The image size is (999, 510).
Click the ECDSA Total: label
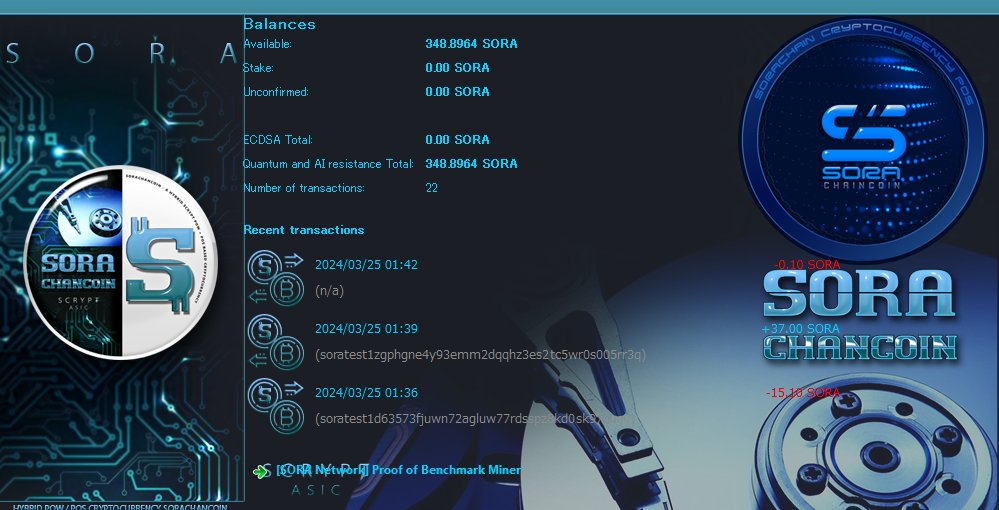(x=278, y=140)
